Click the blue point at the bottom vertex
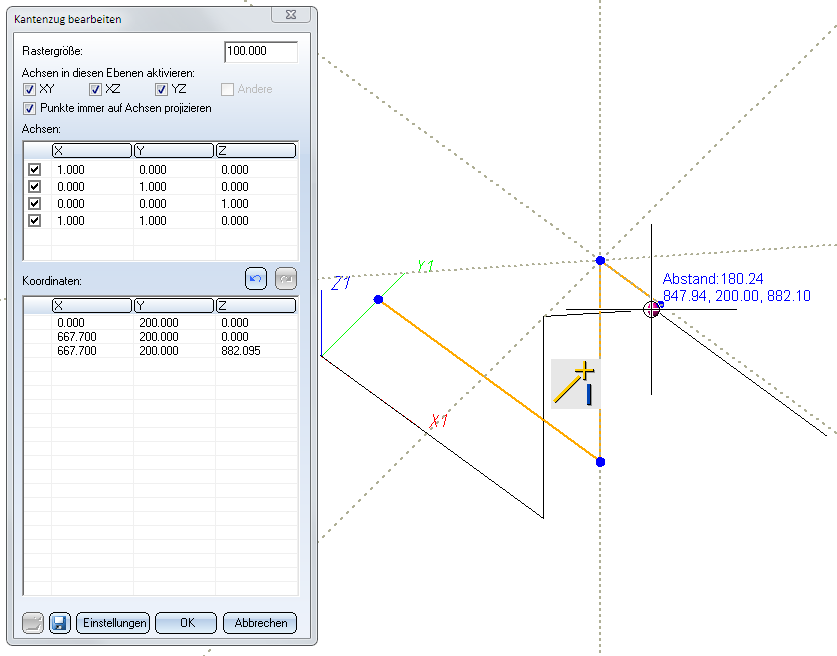 tap(600, 462)
